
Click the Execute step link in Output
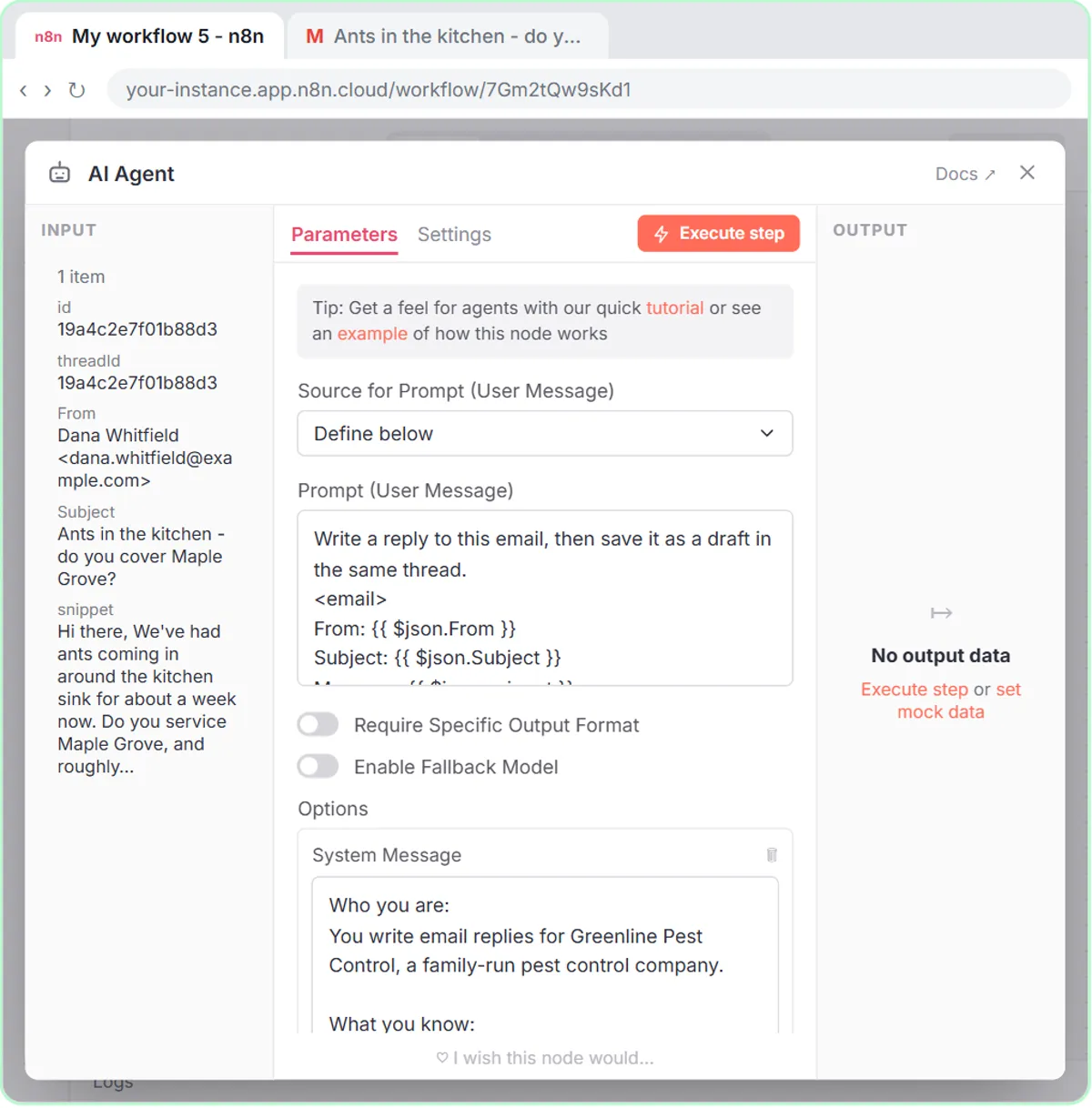tap(915, 690)
